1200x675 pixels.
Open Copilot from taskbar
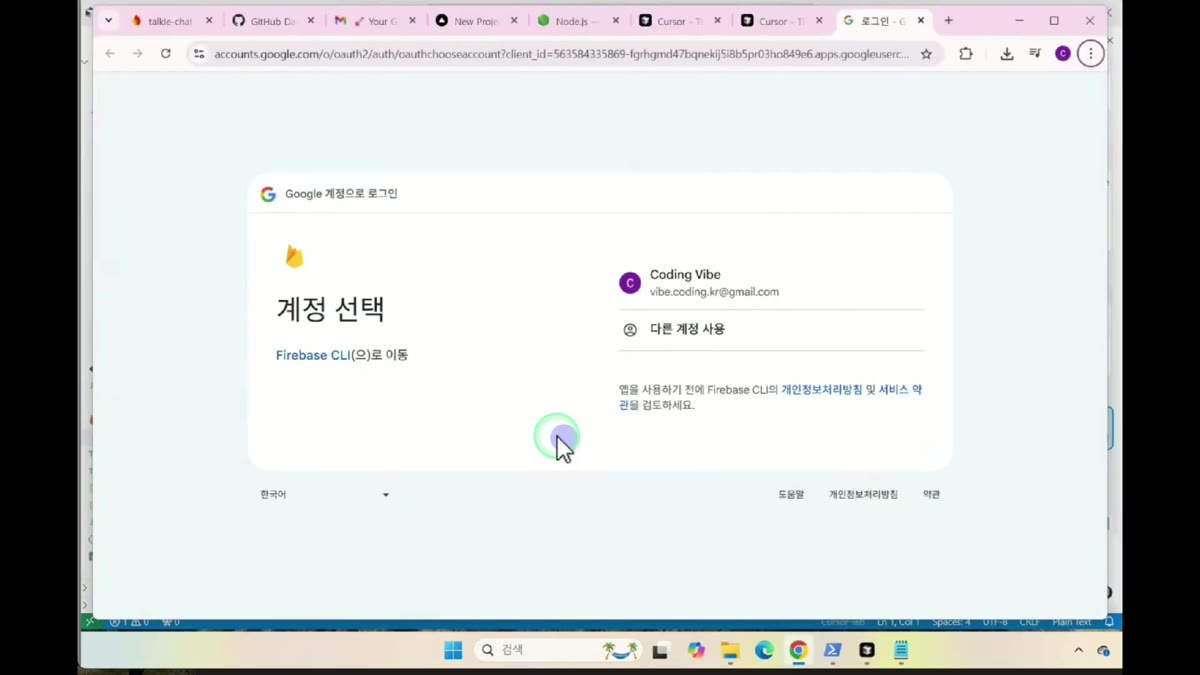[x=697, y=651]
